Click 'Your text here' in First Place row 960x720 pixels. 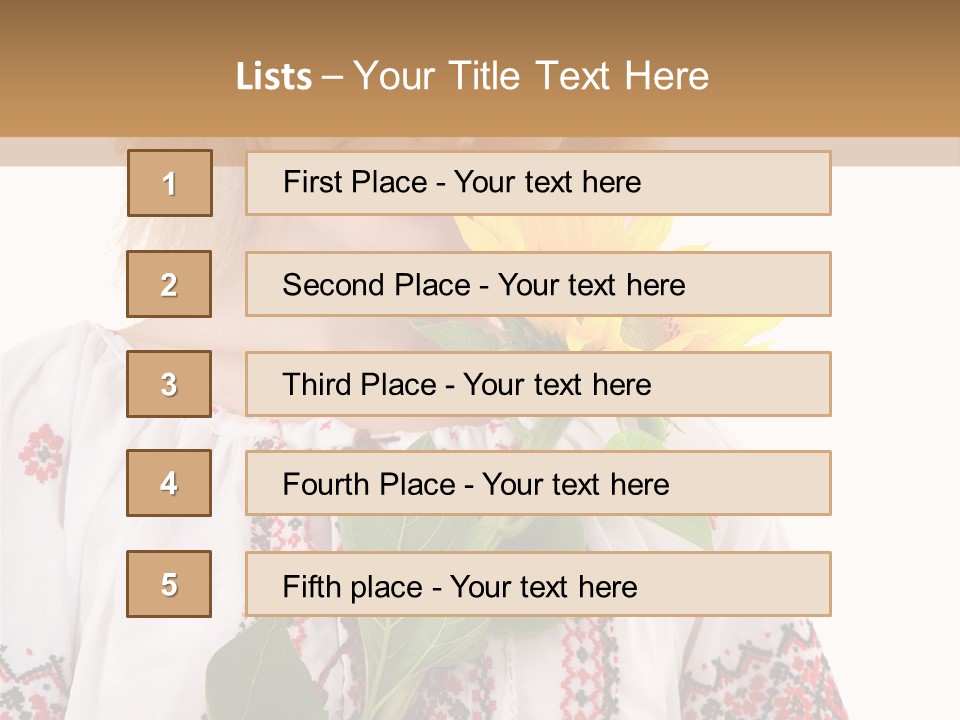(547, 182)
